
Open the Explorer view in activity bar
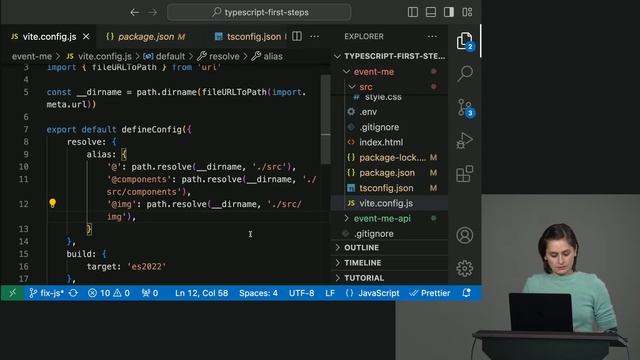pyautogui.click(x=464, y=41)
